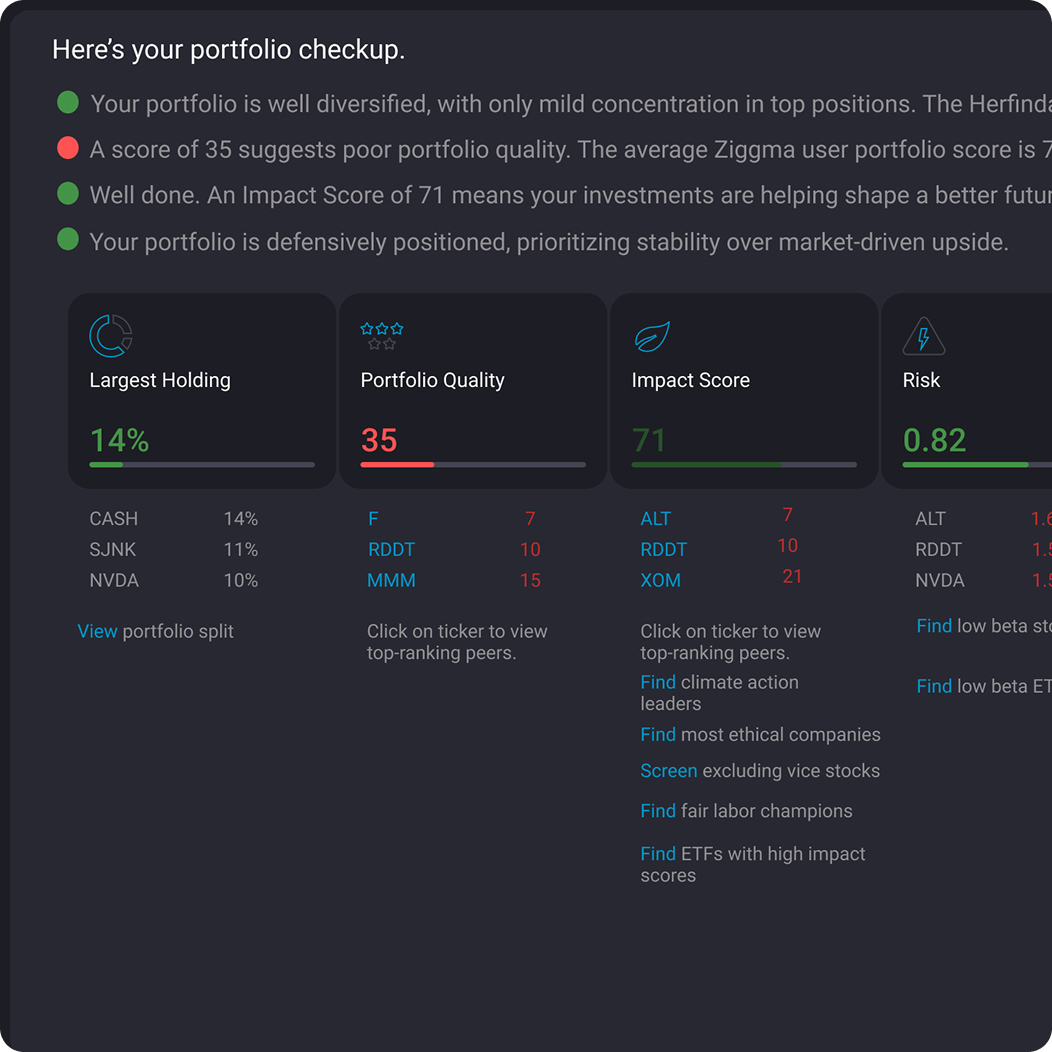This screenshot has width=1052, height=1052.
Task: Click the red dot next to the score 35 warning
Action: pos(67,148)
